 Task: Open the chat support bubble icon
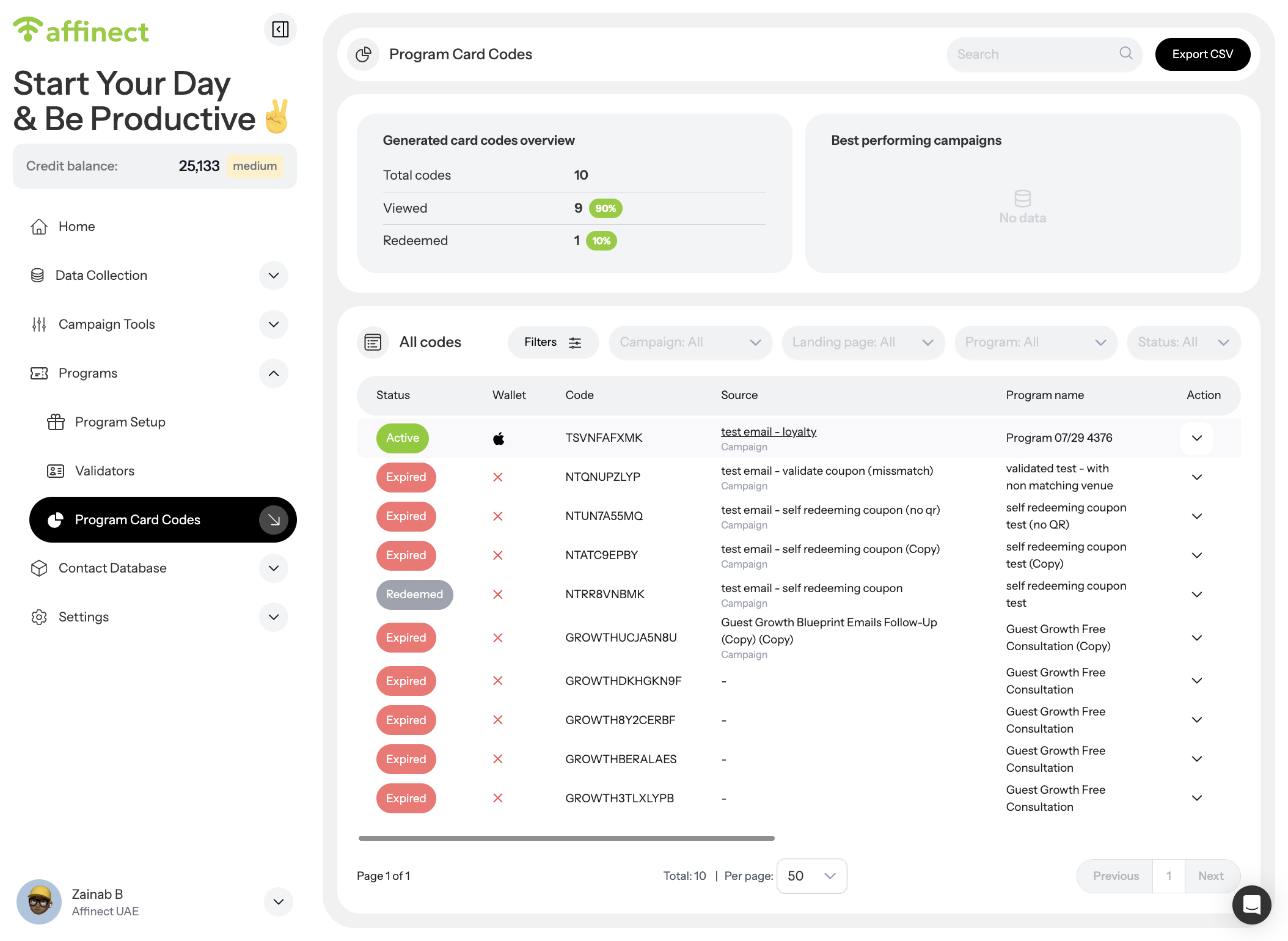(x=1251, y=904)
